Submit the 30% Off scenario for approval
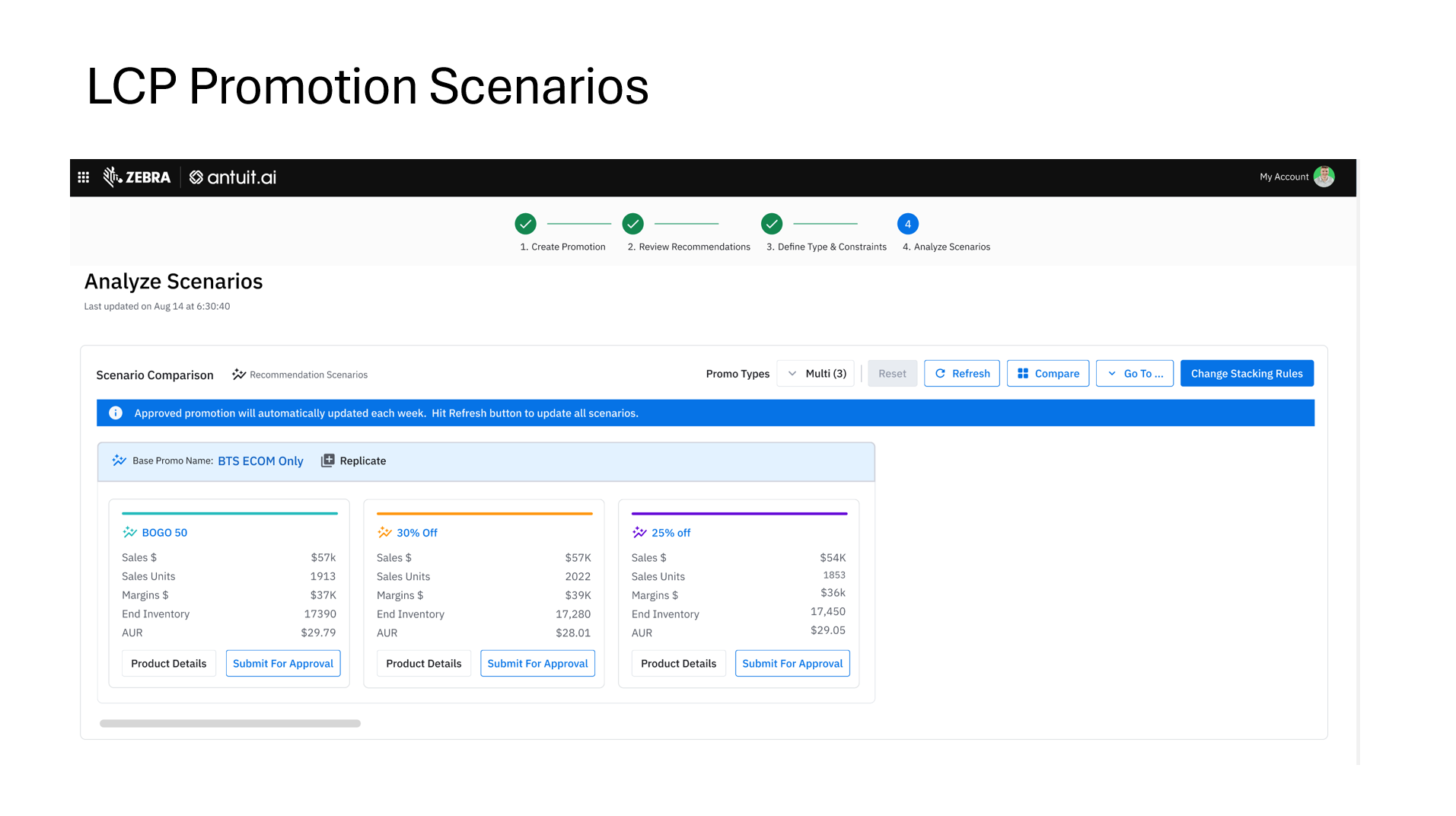Viewport: 1456px width, 816px height. coord(537,664)
